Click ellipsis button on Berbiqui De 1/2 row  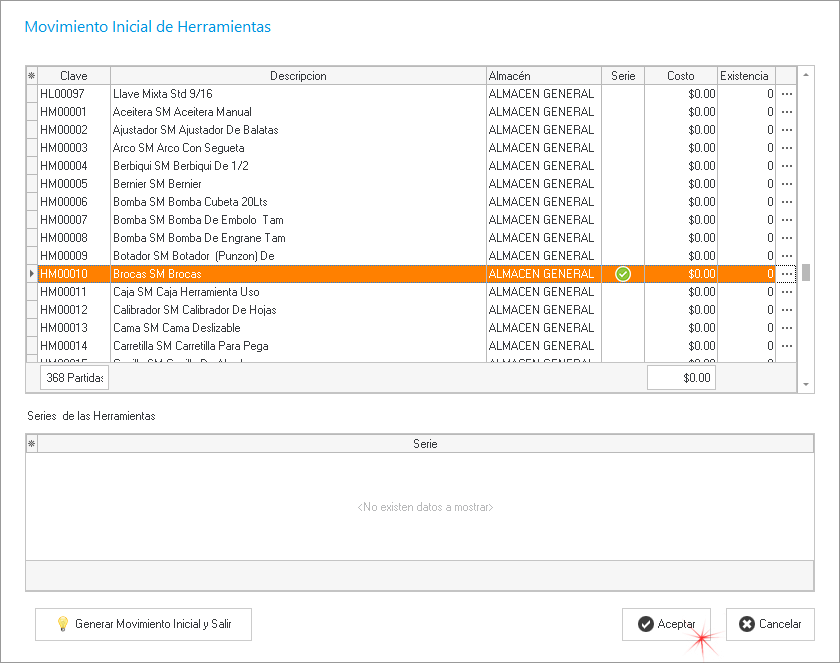coord(787,166)
